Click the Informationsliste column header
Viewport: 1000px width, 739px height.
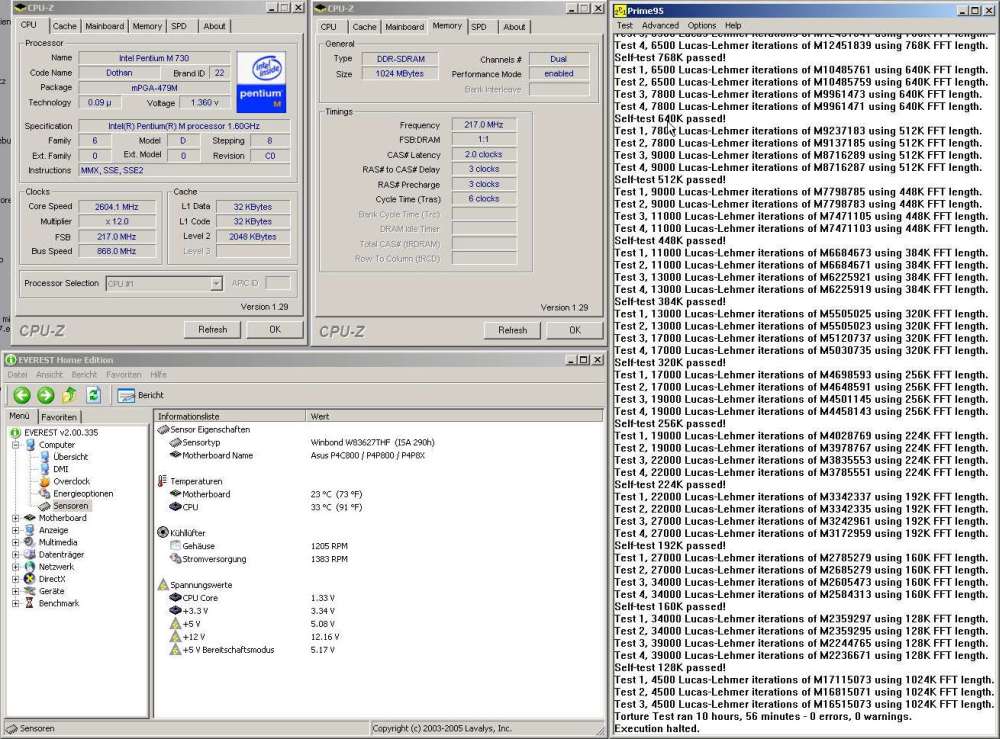[230, 416]
